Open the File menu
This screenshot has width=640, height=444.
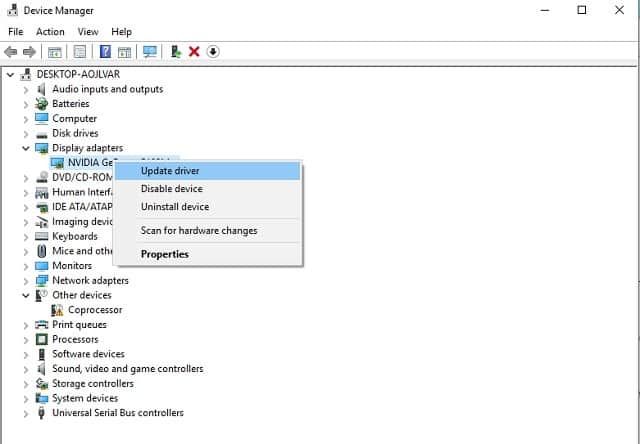[16, 32]
